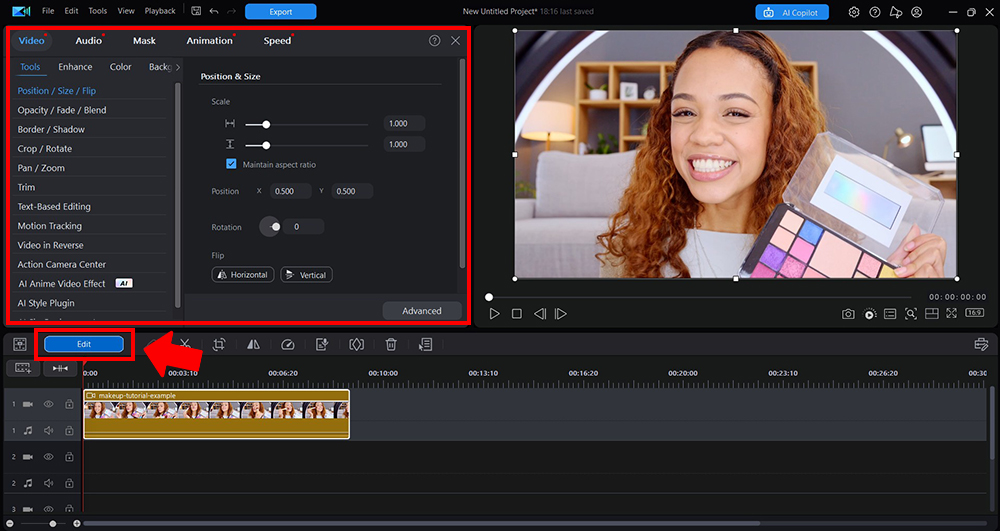
Task: Take a snapshot with the camera icon
Action: [848, 314]
